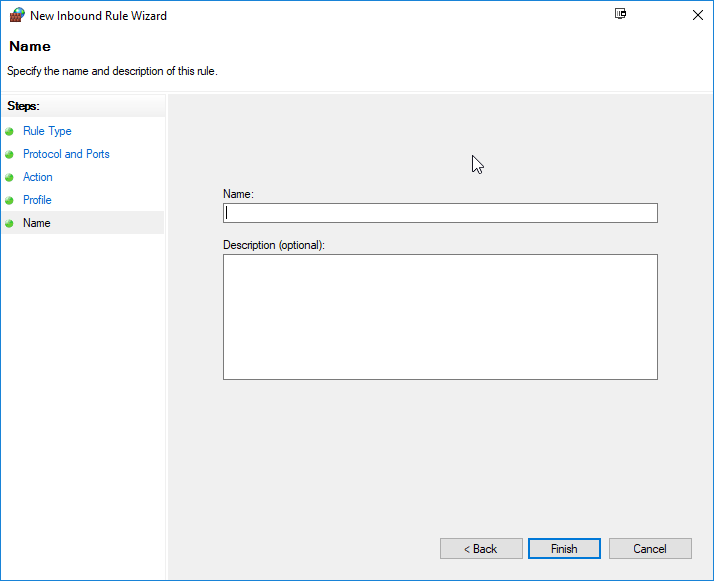
Task: Click the green bullet beside Profile
Action: pos(9,200)
